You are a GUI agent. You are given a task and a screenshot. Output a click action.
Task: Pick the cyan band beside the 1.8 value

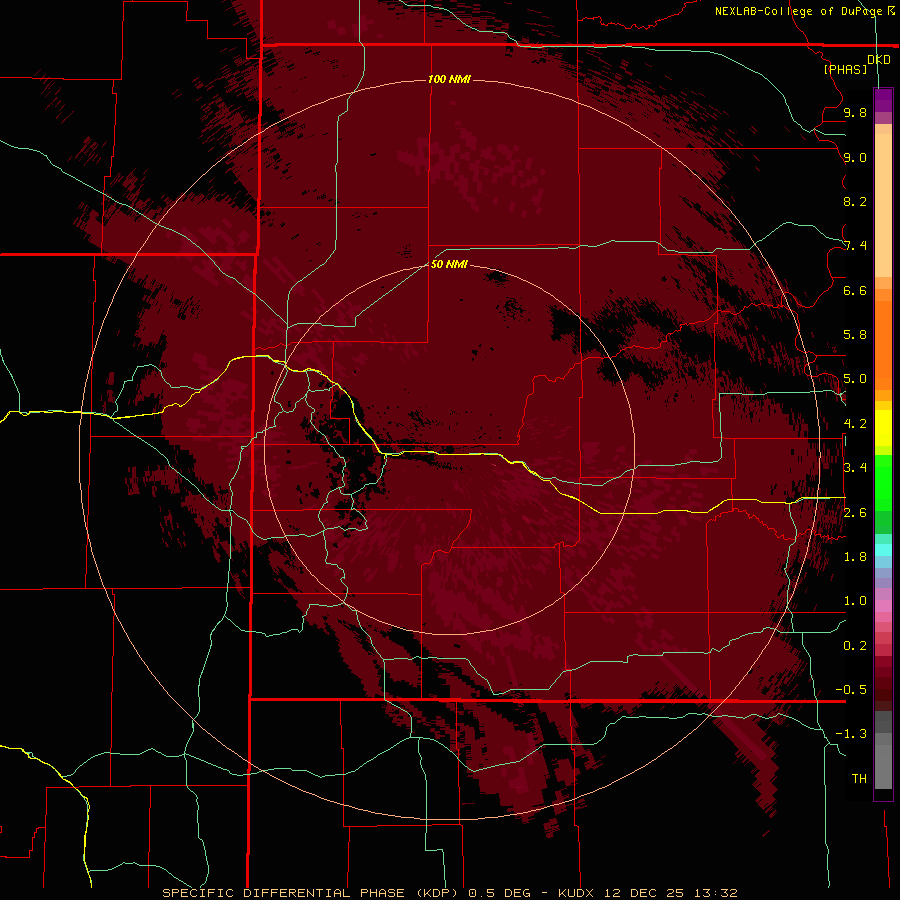click(x=883, y=550)
